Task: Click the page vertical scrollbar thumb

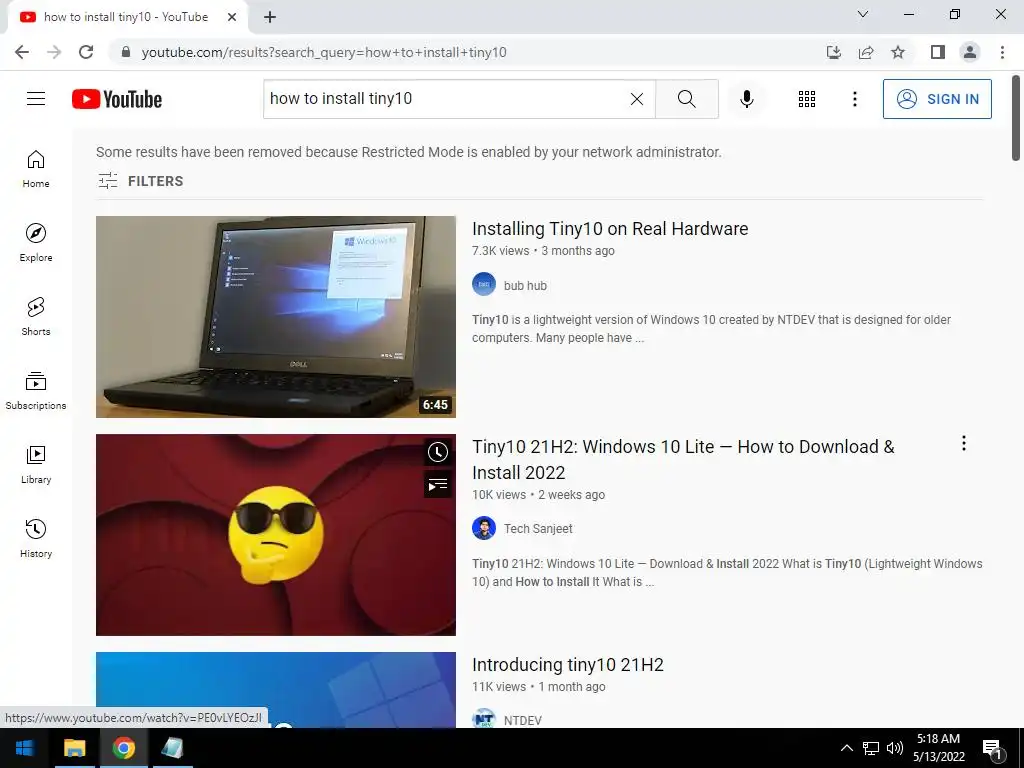Action: click(x=1016, y=118)
